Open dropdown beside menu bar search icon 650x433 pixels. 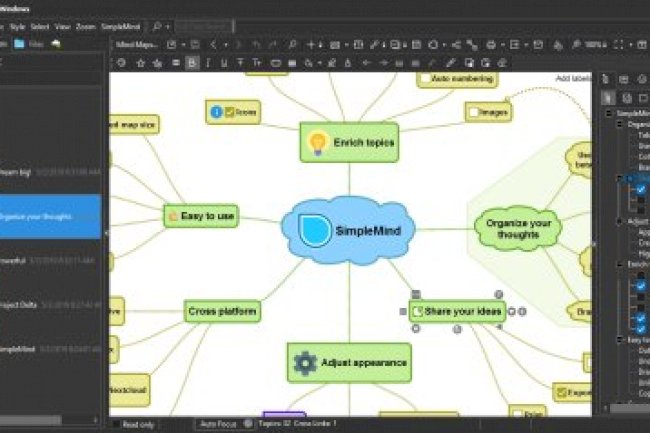tap(167, 27)
